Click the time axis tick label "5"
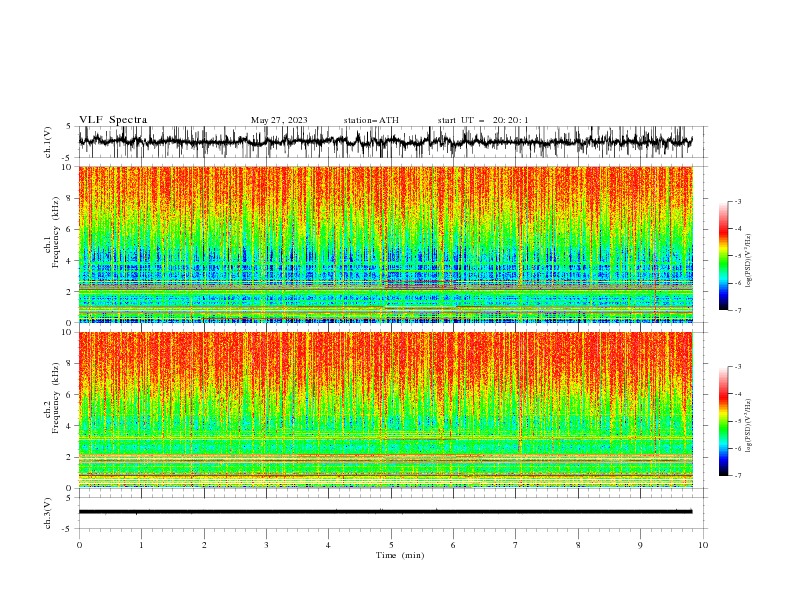Screen dimensions: 792x612 point(391,545)
